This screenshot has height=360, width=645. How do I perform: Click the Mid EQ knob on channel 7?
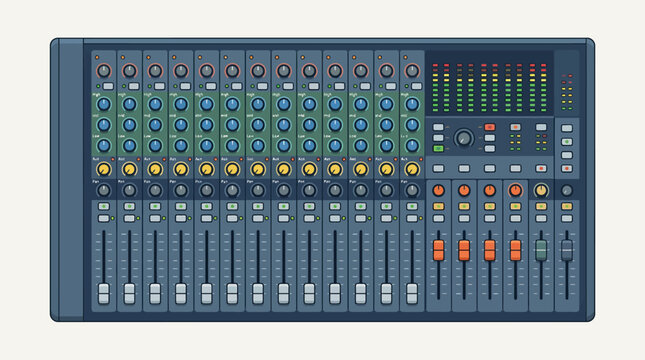click(258, 125)
